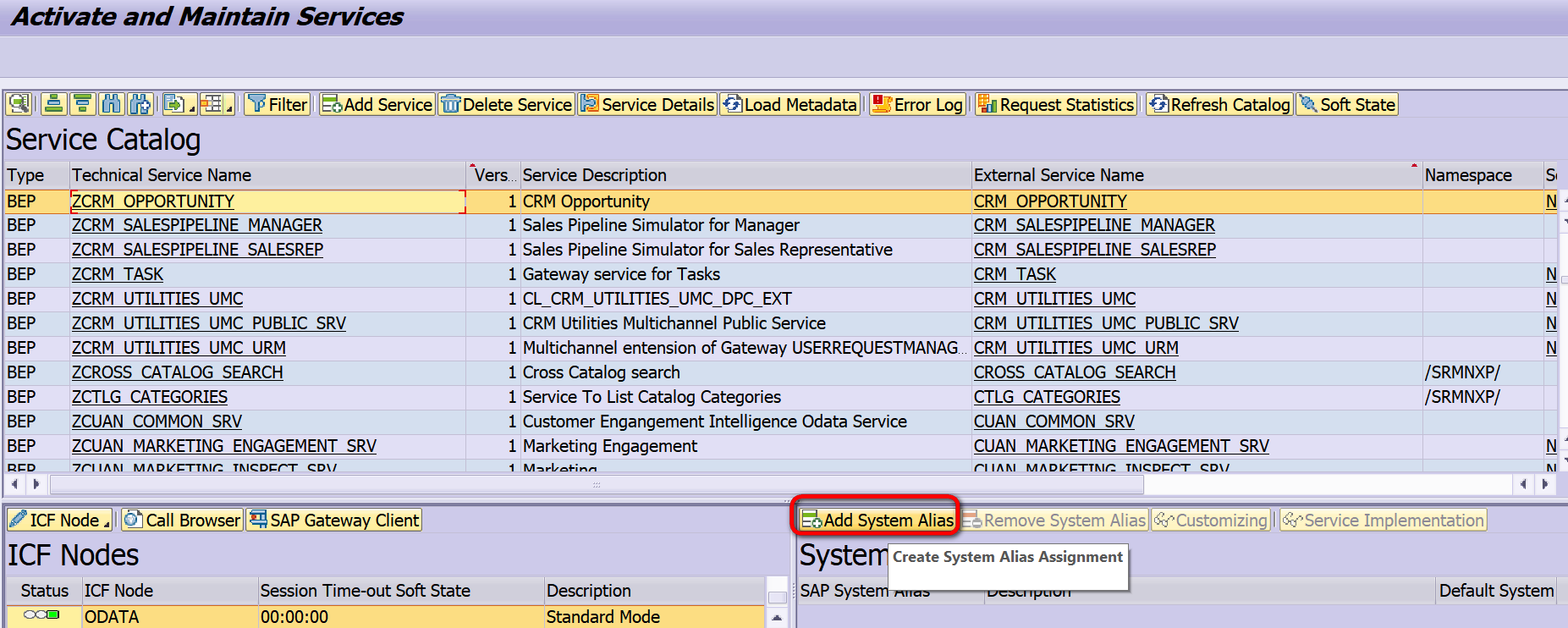The height and width of the screenshot is (628, 1568).
Task: Click the Find Next binoculars icon
Action: pyautogui.click(x=140, y=104)
